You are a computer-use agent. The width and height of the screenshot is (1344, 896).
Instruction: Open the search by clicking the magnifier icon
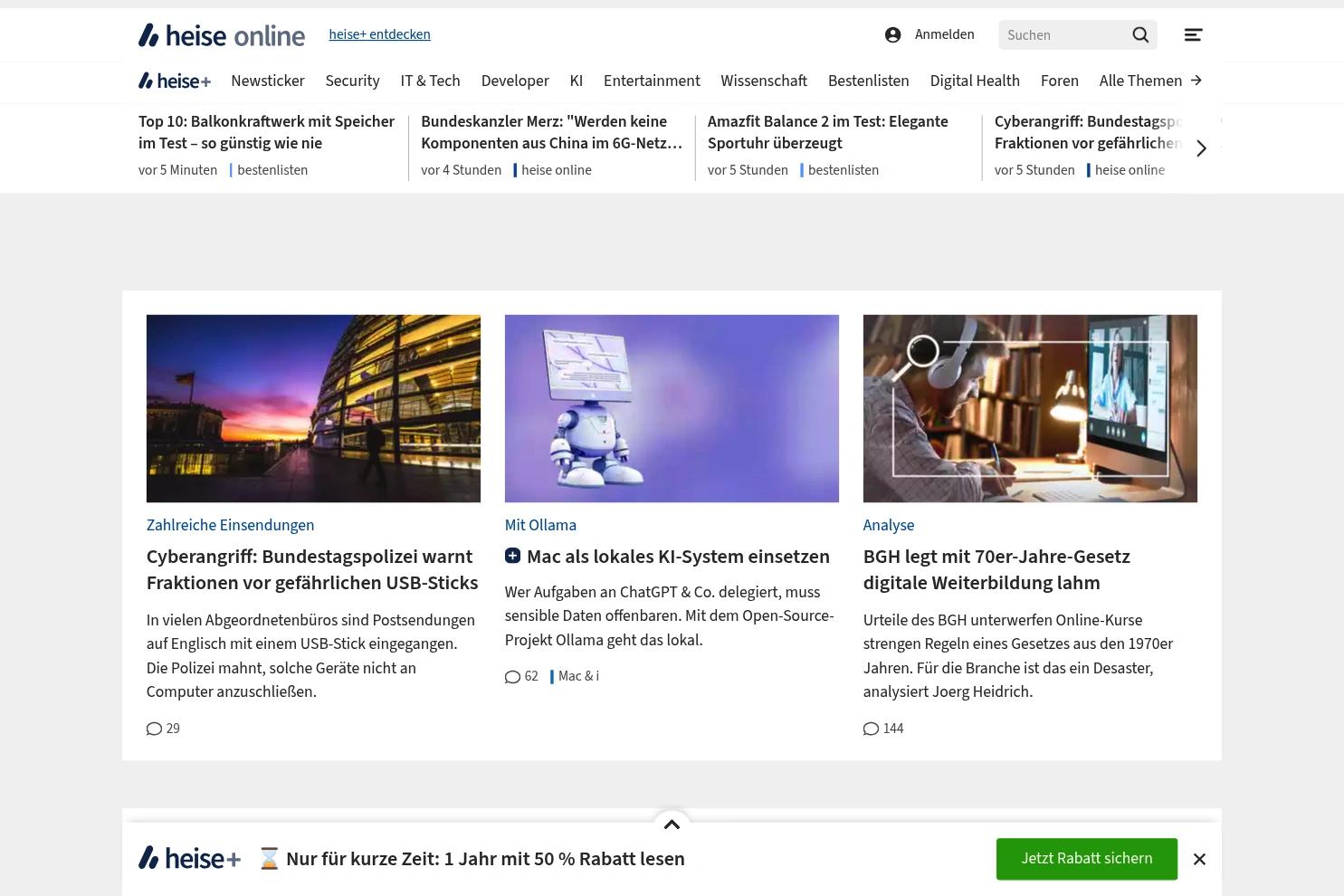click(x=1139, y=34)
